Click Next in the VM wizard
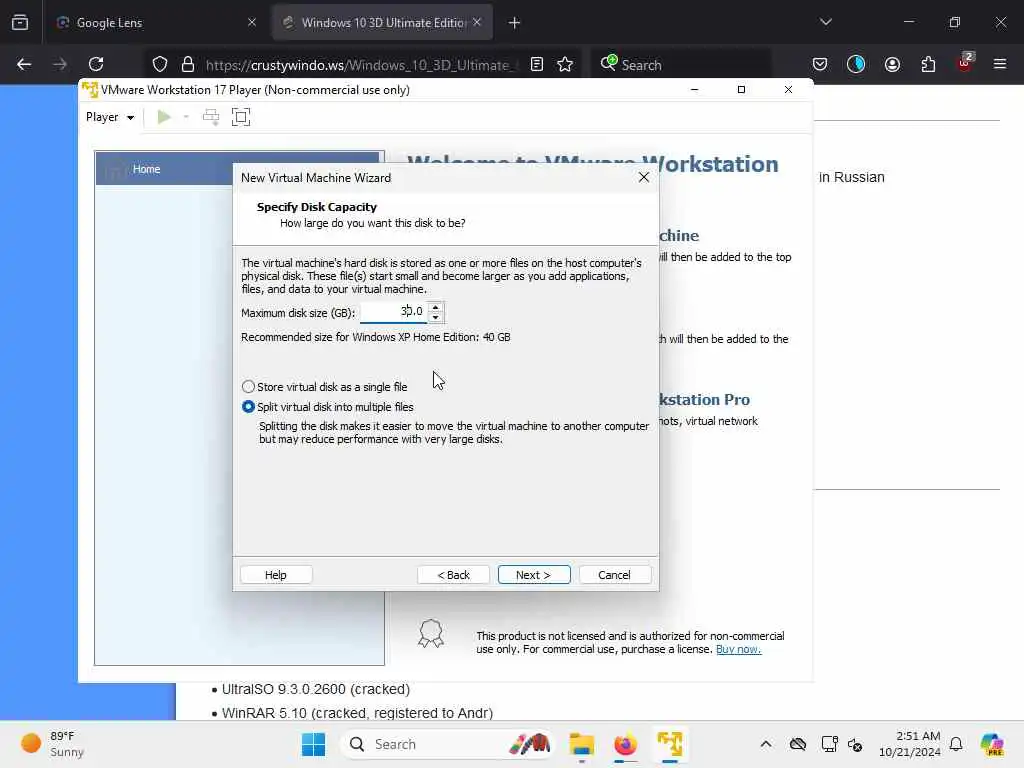The image size is (1024, 768). pos(534,575)
